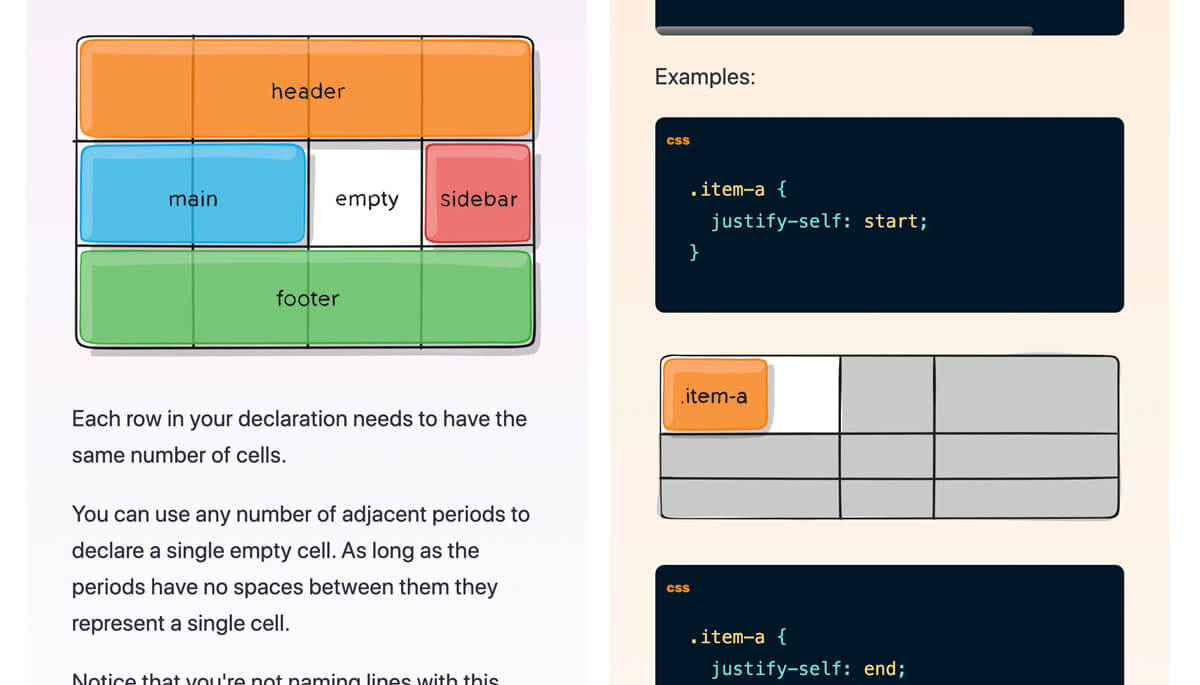Click the green footer bar
The height and width of the screenshot is (685, 1200).
(307, 298)
